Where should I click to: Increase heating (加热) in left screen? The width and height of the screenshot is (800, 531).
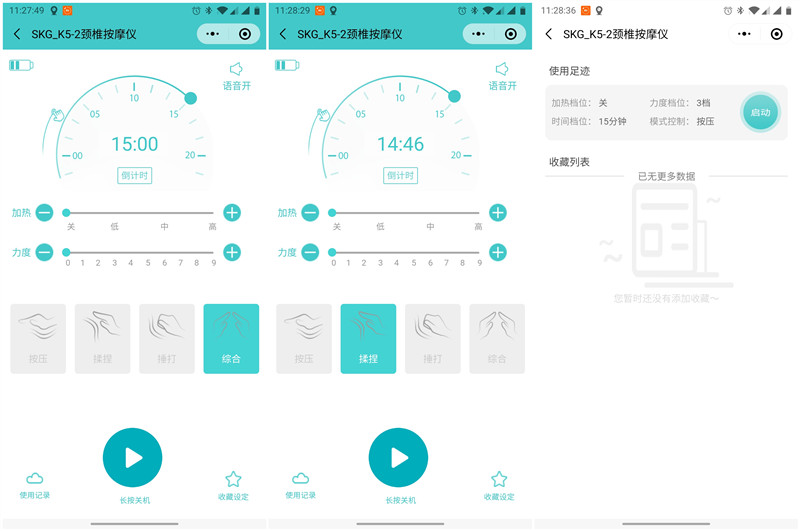[x=232, y=213]
